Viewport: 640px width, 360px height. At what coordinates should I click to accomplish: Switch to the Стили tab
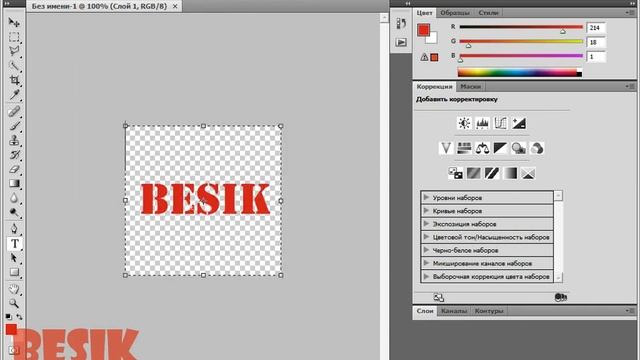pos(488,13)
